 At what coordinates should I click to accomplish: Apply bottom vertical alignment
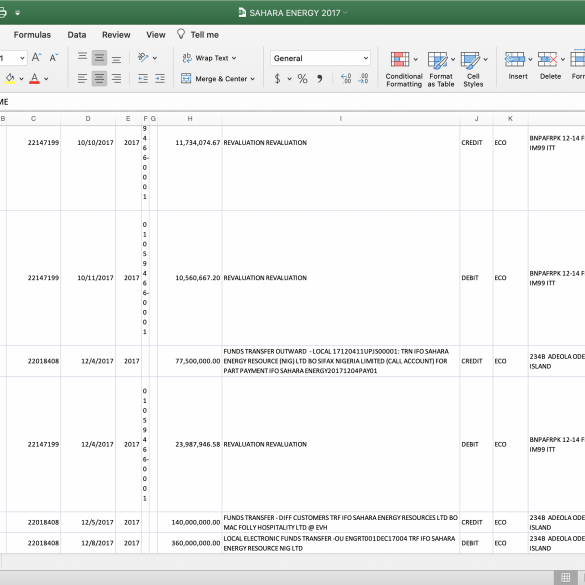(116, 58)
